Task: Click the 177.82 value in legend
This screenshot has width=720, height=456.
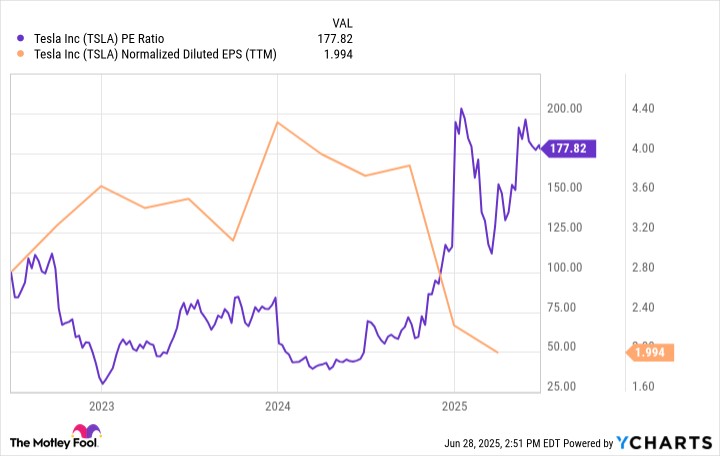Action: [x=335, y=39]
